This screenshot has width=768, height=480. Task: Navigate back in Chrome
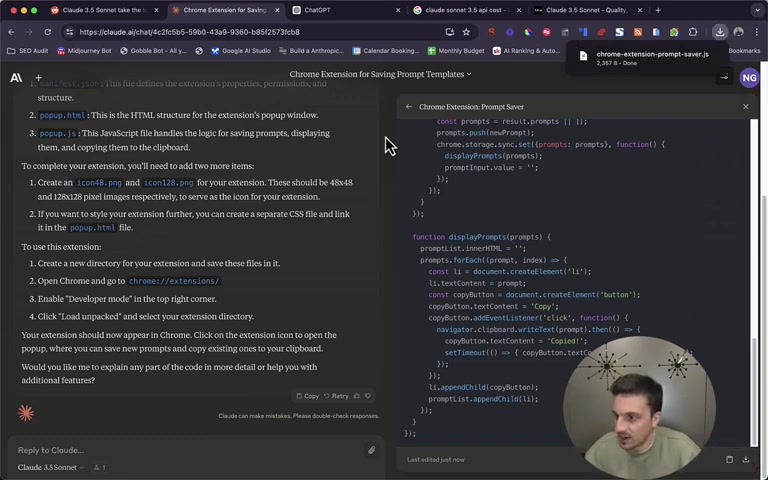[x=11, y=32]
